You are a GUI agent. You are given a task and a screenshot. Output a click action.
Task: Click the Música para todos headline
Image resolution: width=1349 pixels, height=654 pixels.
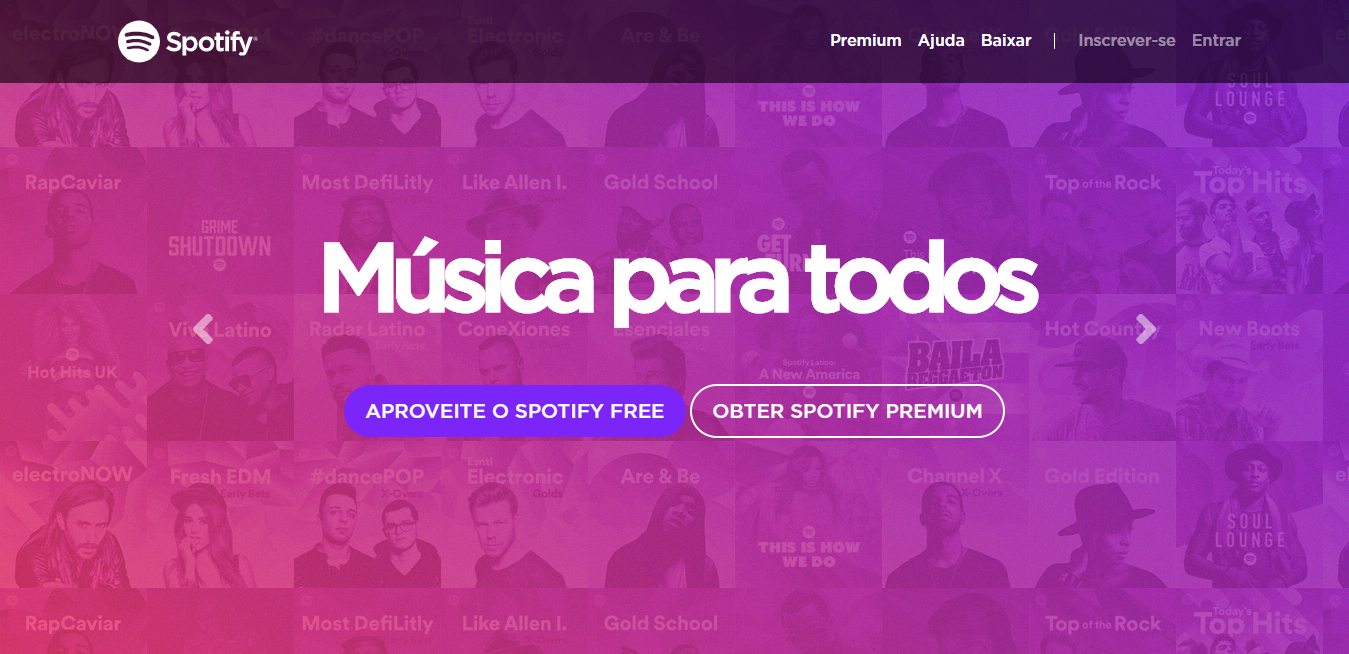678,278
